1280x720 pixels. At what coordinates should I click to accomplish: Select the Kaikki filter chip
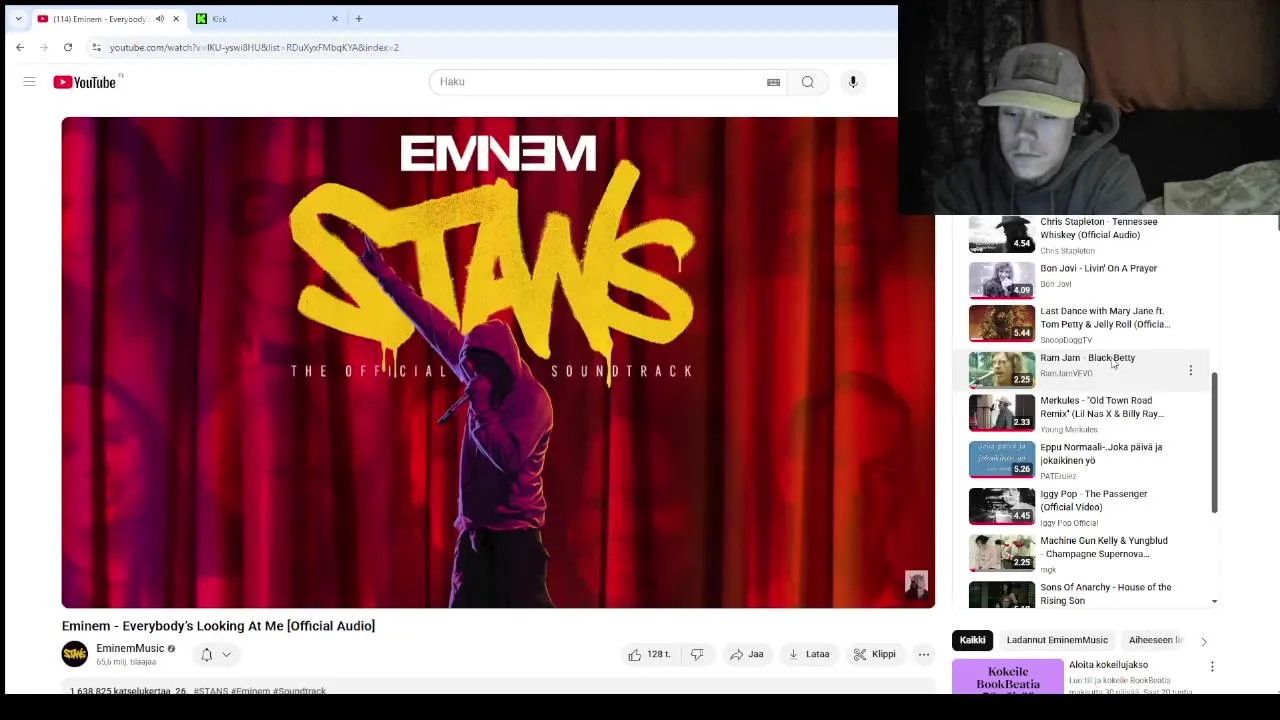point(972,640)
